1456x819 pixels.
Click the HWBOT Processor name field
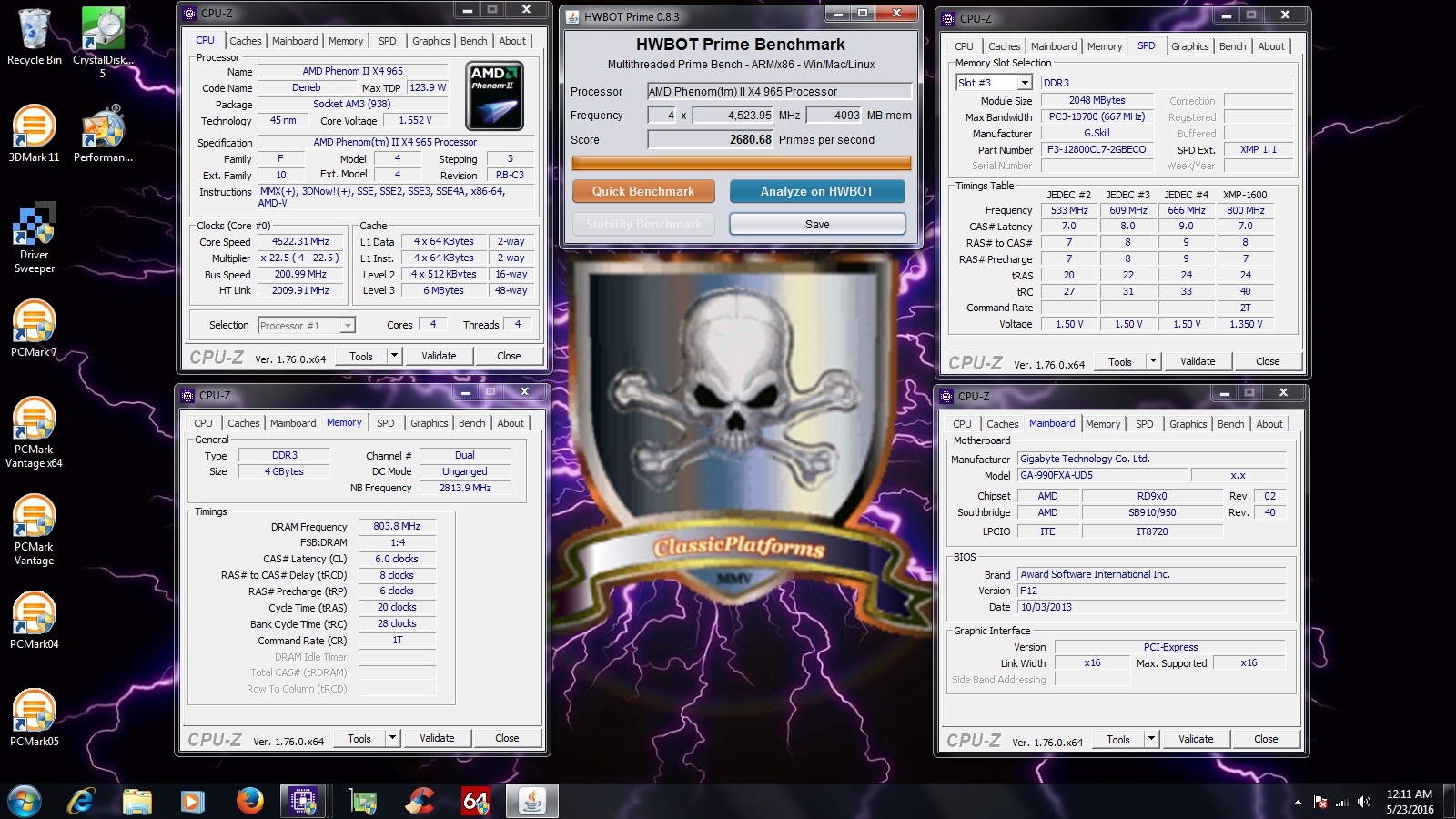click(x=779, y=91)
